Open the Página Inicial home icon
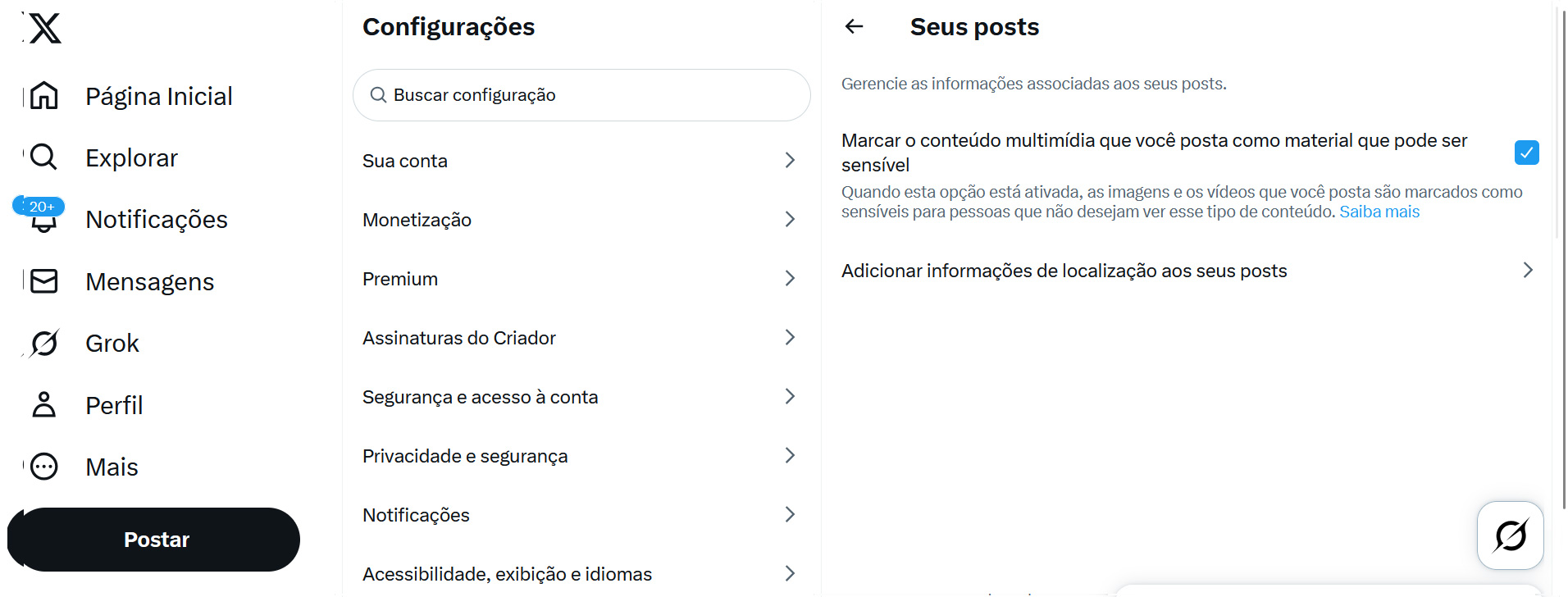This screenshot has height=597, width=1568. click(44, 96)
